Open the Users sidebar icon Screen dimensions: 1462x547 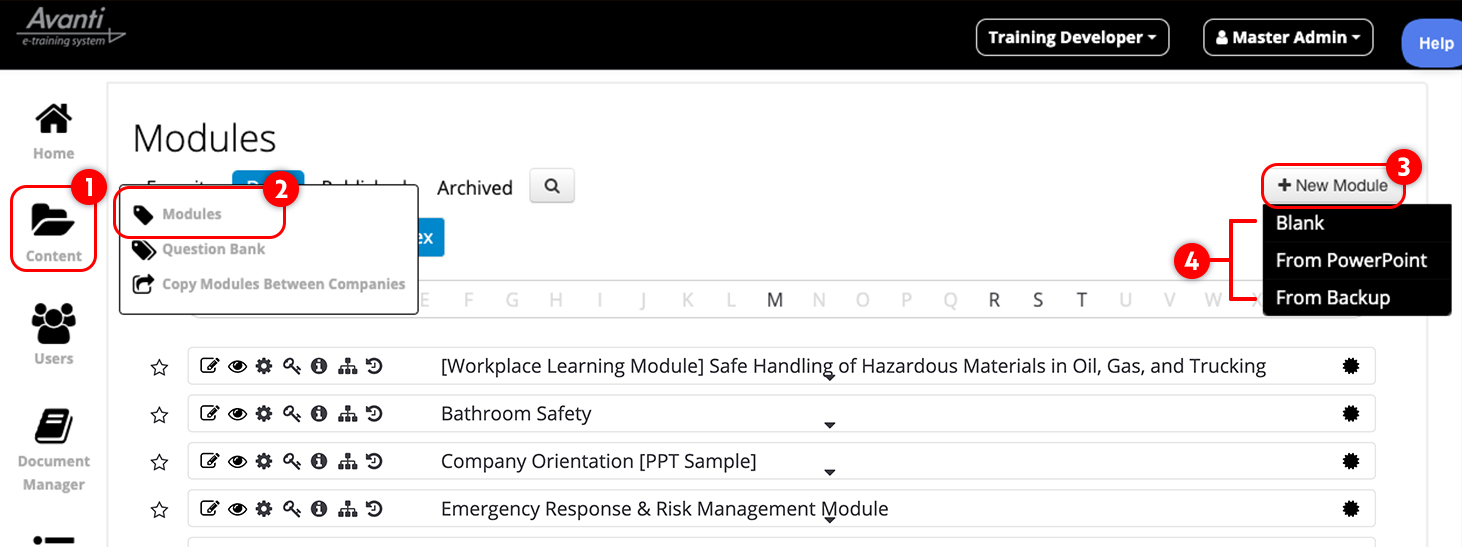(54, 323)
